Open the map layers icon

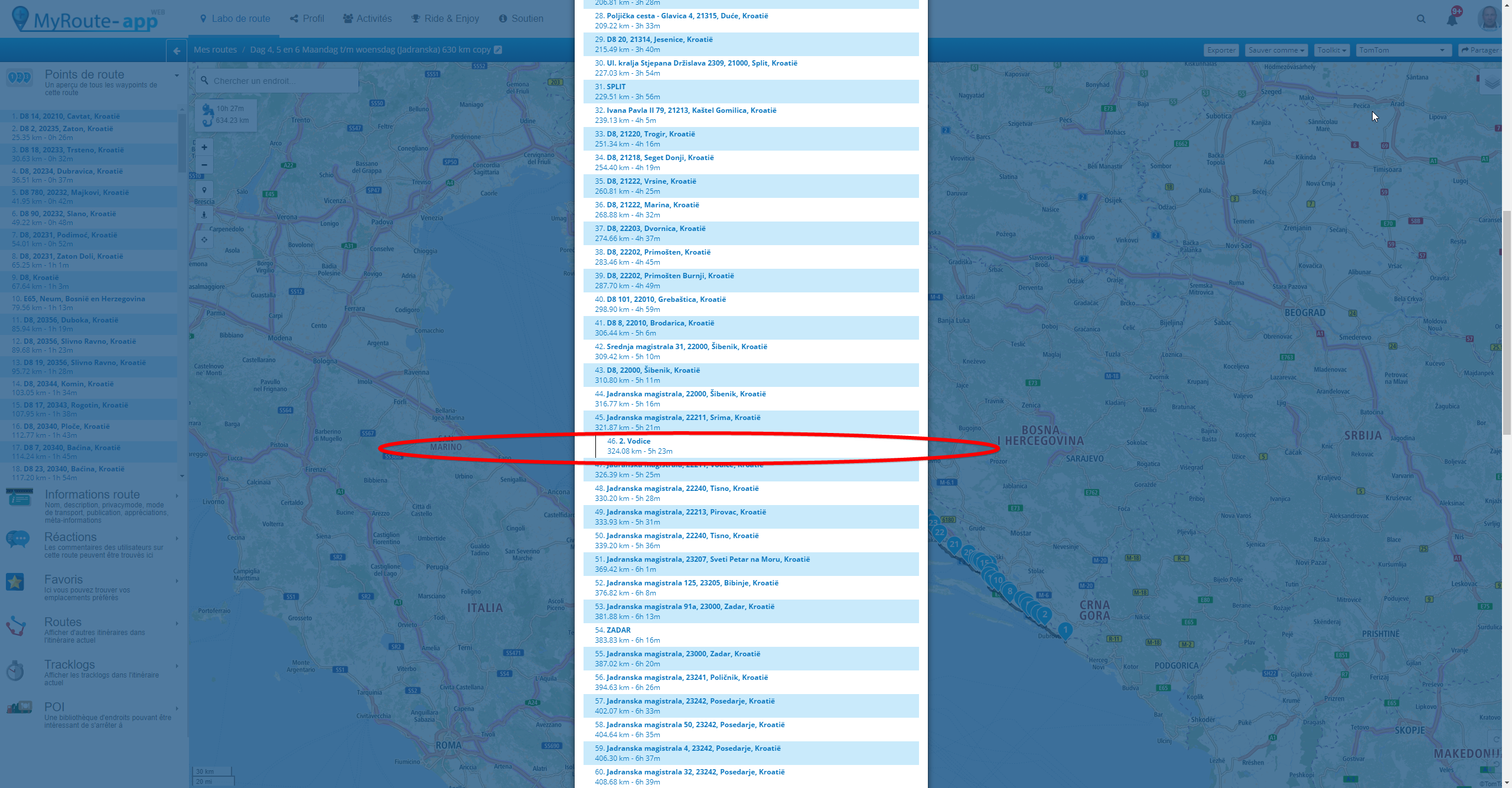tap(1492, 83)
